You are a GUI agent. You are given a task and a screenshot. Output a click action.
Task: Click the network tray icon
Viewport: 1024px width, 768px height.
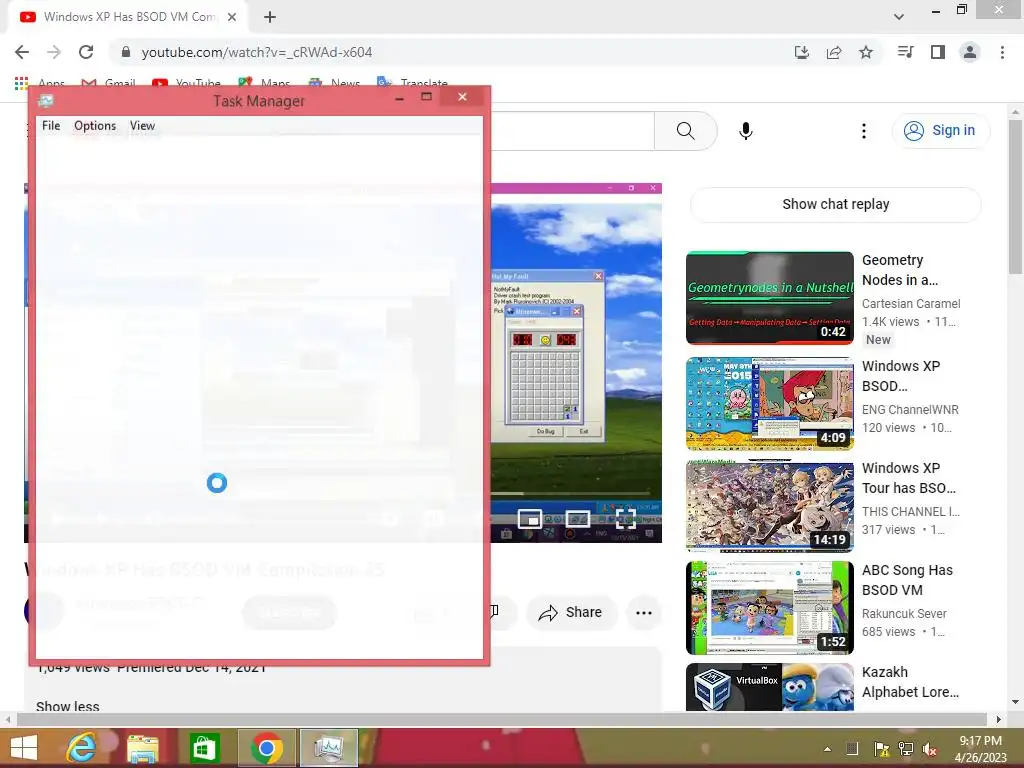[x=906, y=749]
